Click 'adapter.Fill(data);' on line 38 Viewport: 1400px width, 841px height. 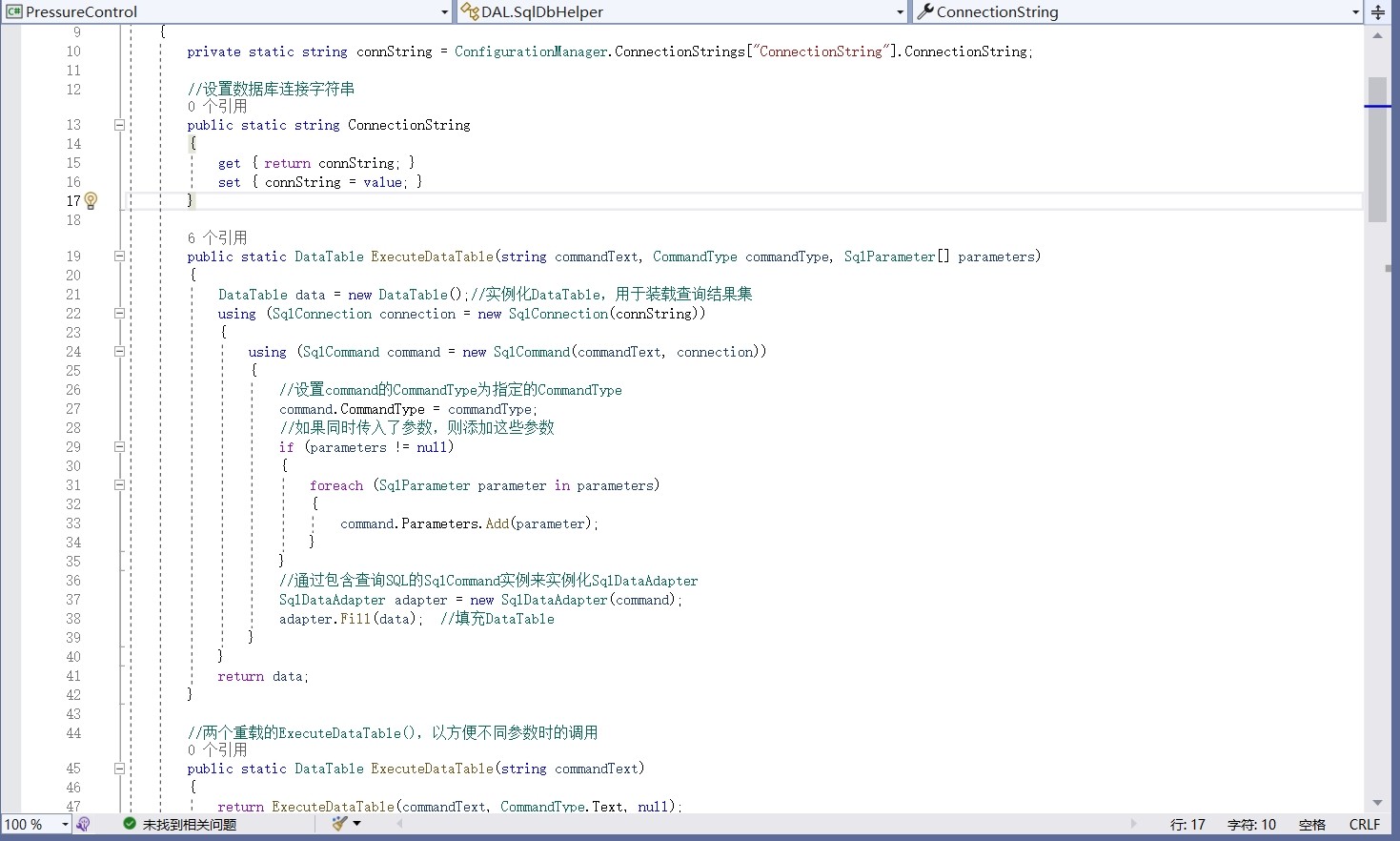click(352, 619)
